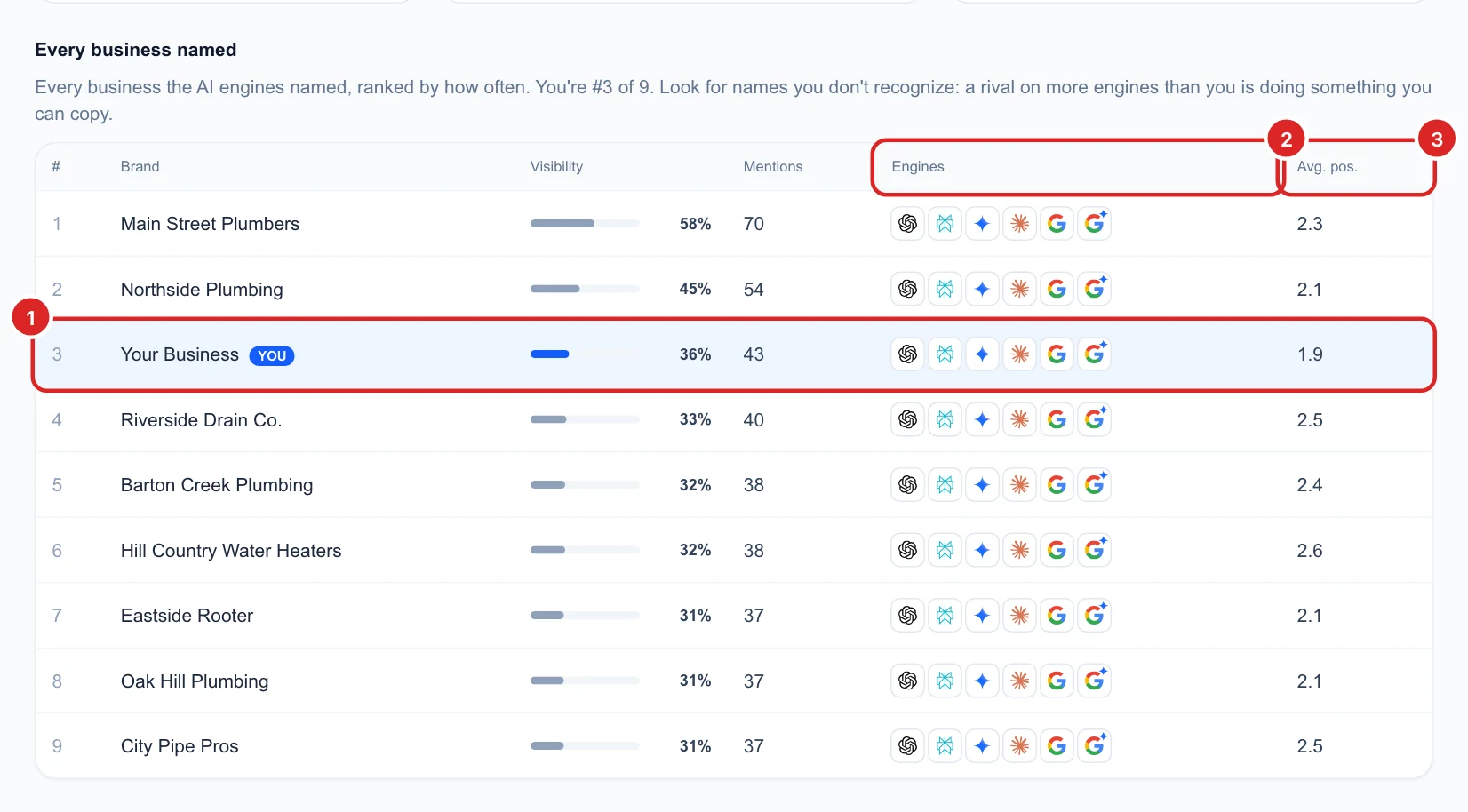Click Main Street Plumbers visibility bar
This screenshot has width=1468, height=812.
click(x=585, y=224)
